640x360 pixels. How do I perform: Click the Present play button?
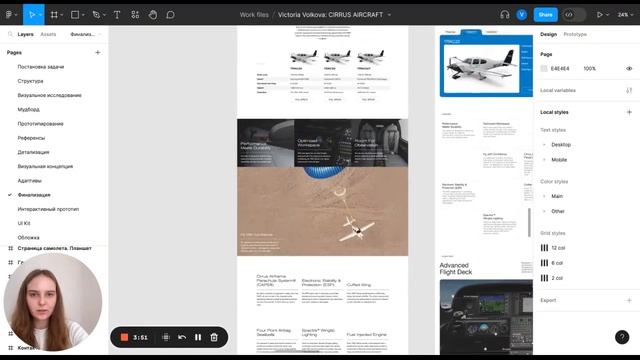(600, 15)
